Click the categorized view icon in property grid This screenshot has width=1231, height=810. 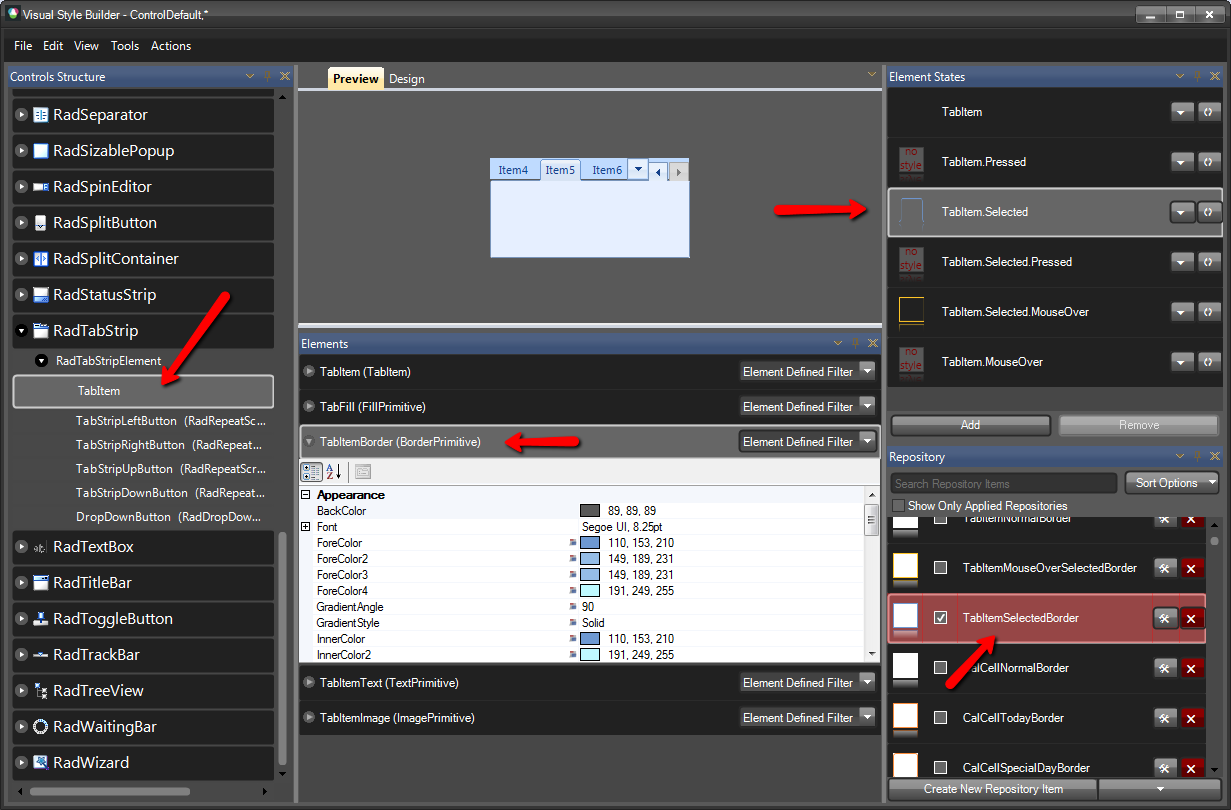(311, 471)
